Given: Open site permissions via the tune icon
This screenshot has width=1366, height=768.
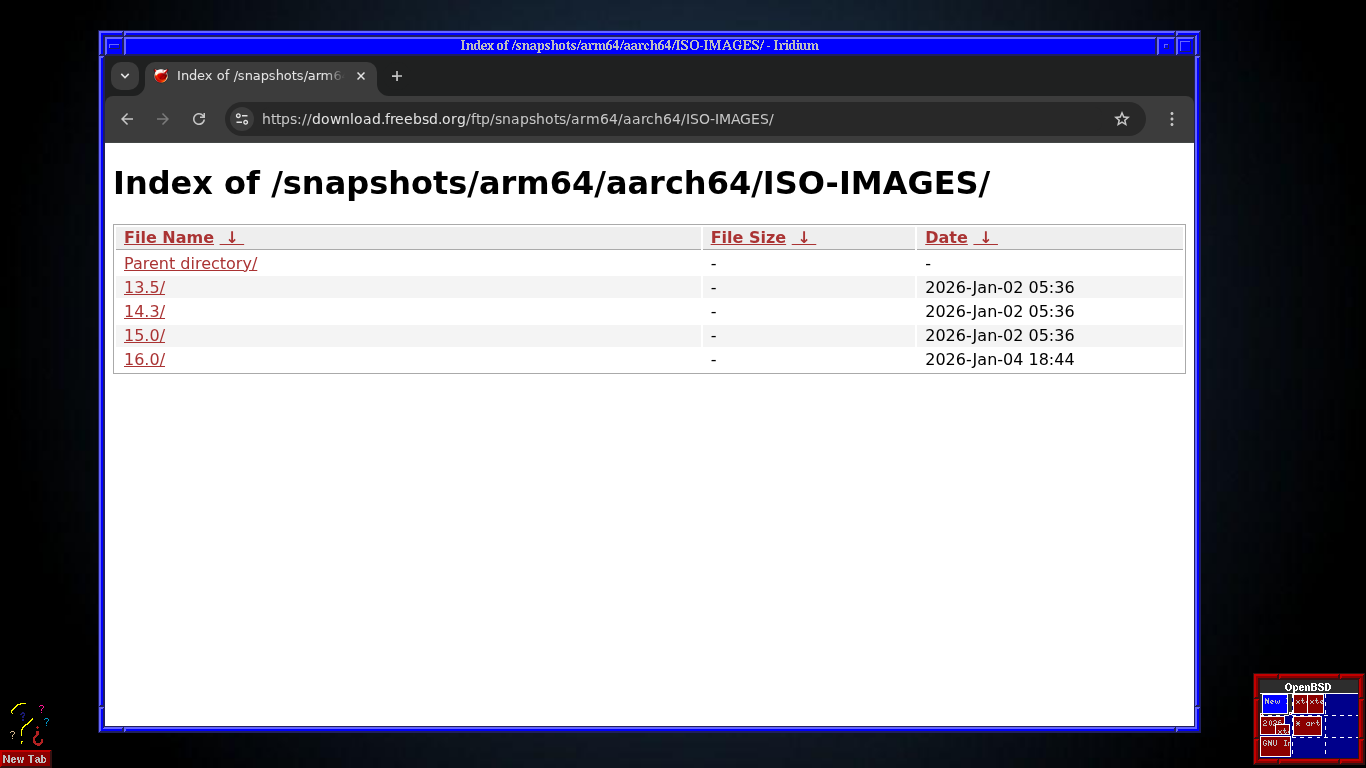Looking at the screenshot, I should [241, 119].
